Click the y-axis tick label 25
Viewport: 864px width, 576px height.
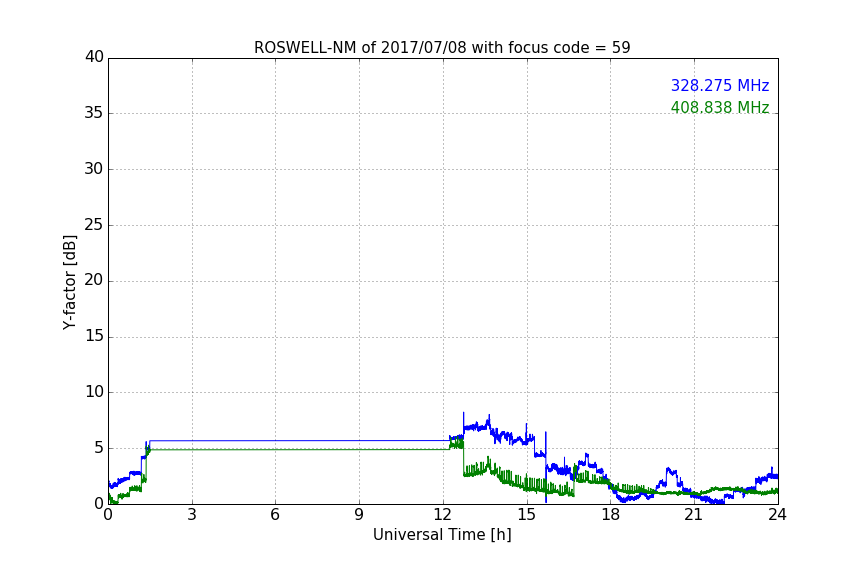pos(94,224)
